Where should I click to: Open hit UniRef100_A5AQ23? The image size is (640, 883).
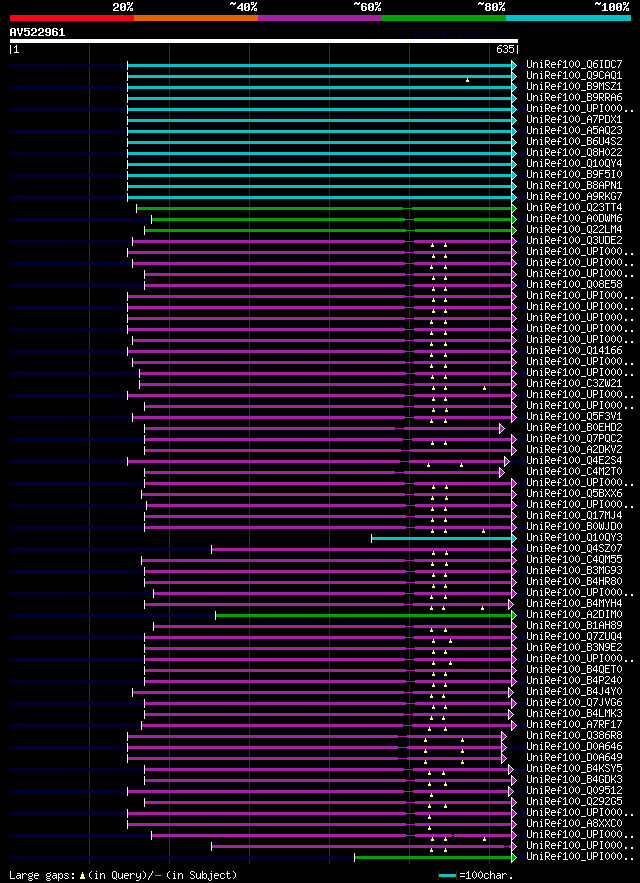coord(574,131)
